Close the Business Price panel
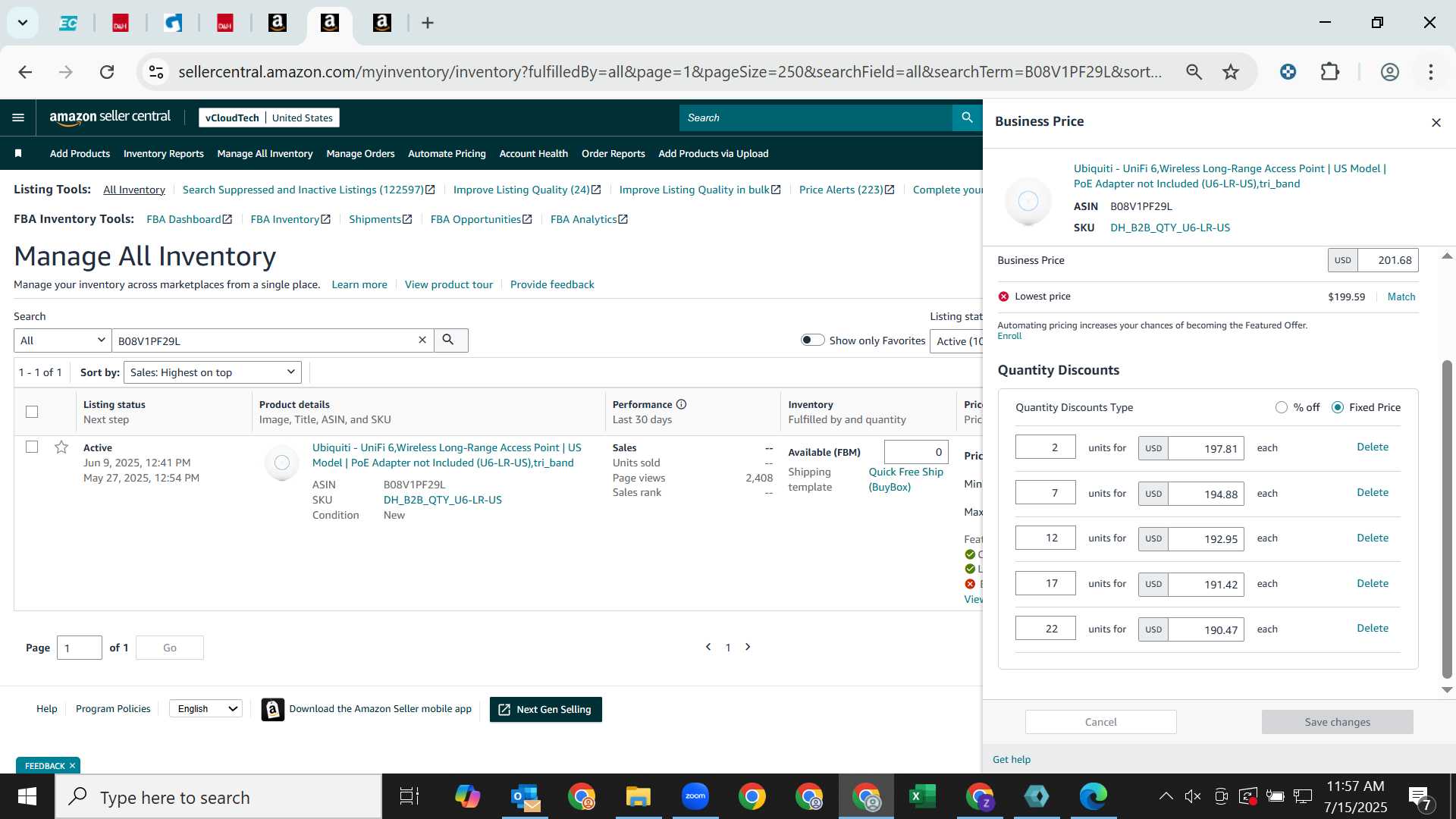Image resolution: width=1456 pixels, height=819 pixels. tap(1436, 122)
